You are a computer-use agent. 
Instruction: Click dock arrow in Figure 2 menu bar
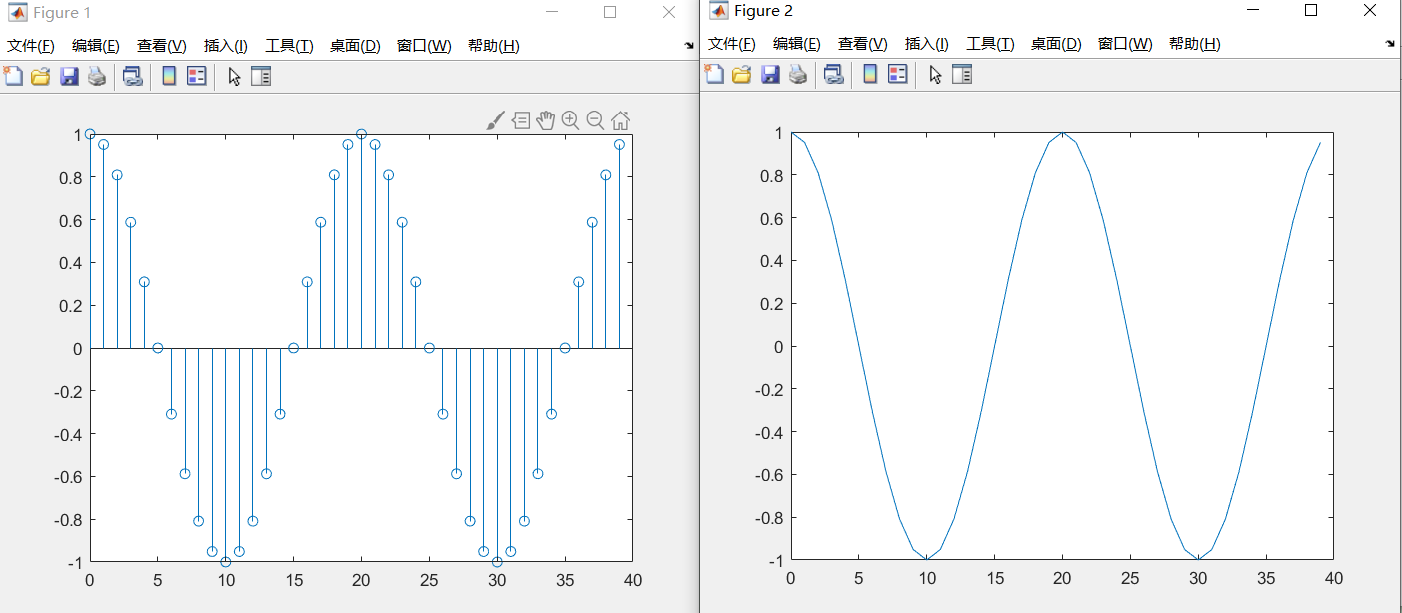(x=1390, y=44)
